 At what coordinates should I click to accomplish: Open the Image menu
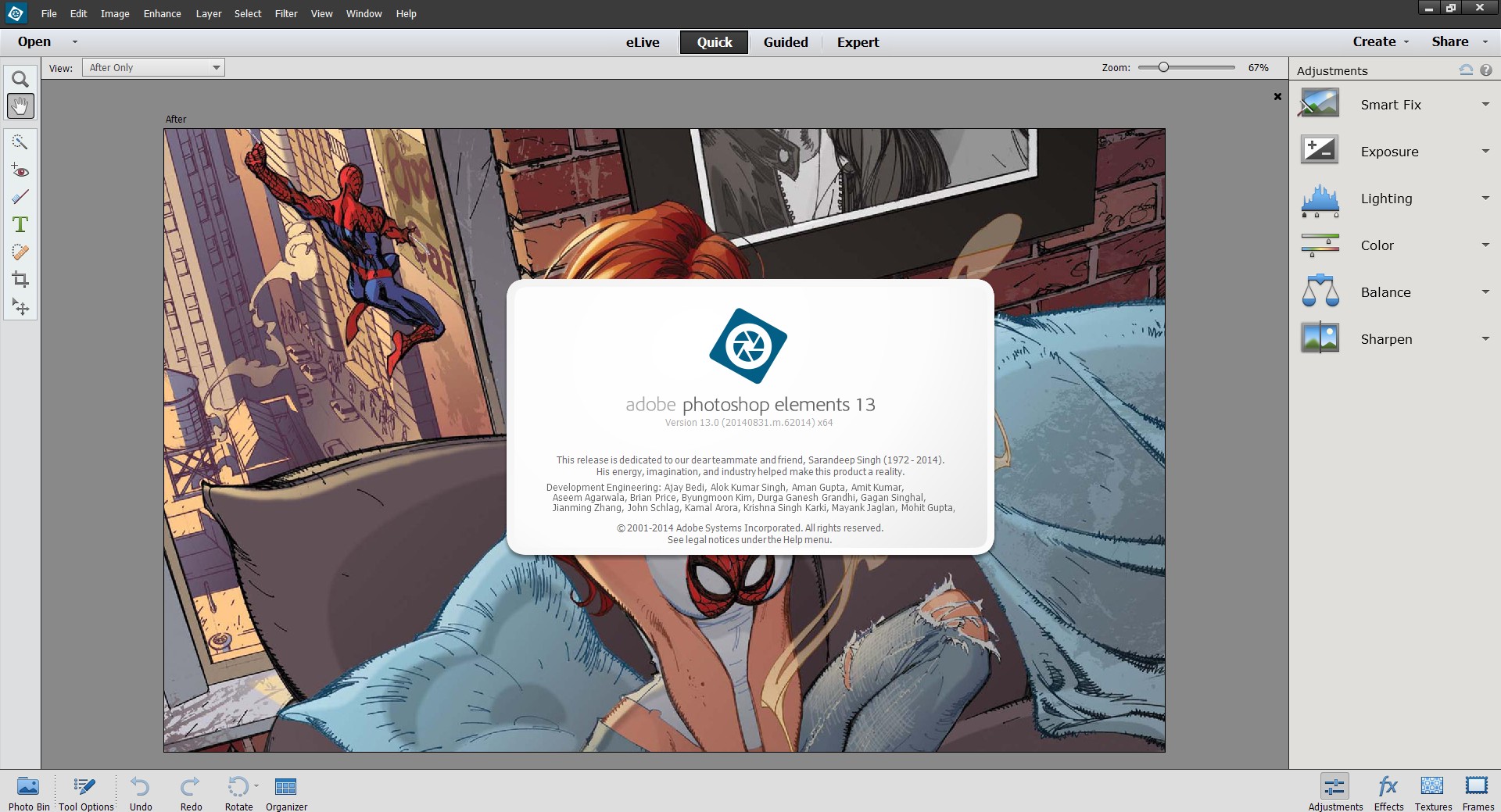[x=115, y=14]
